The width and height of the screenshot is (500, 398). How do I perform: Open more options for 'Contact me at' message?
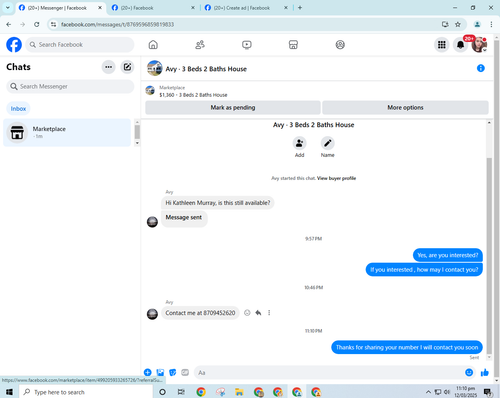[x=269, y=313]
